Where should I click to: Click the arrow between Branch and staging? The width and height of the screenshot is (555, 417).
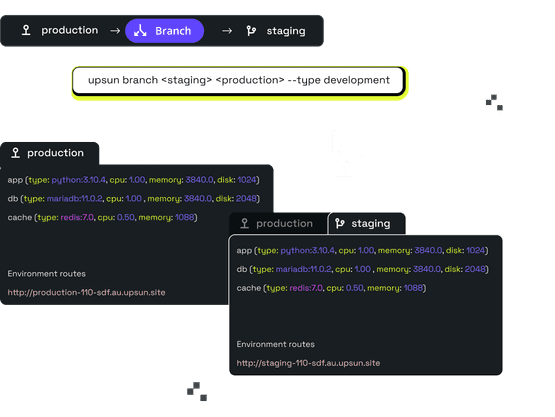pyautogui.click(x=227, y=31)
